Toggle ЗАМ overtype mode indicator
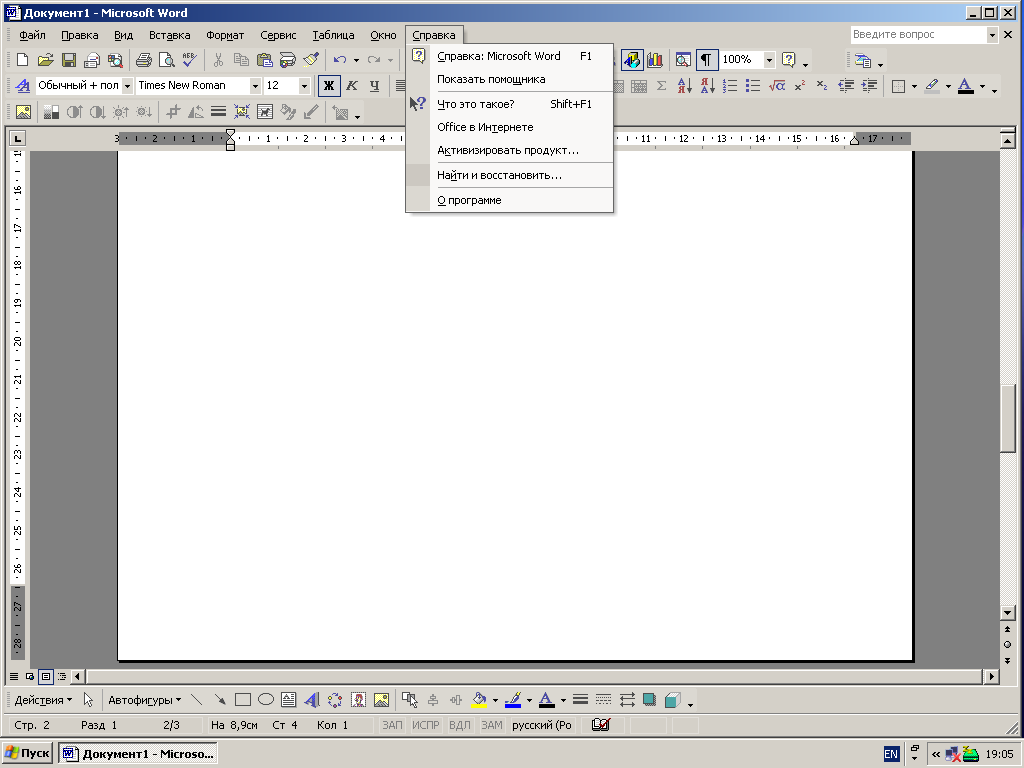1024x768 pixels. [x=492, y=725]
